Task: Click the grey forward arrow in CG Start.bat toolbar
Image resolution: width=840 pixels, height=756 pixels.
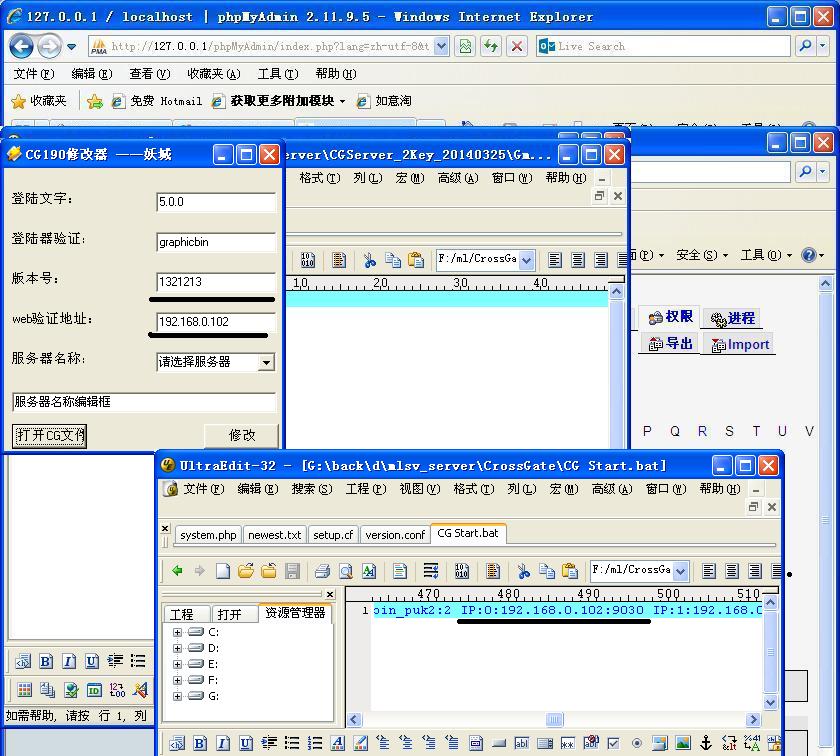Action: pos(200,571)
